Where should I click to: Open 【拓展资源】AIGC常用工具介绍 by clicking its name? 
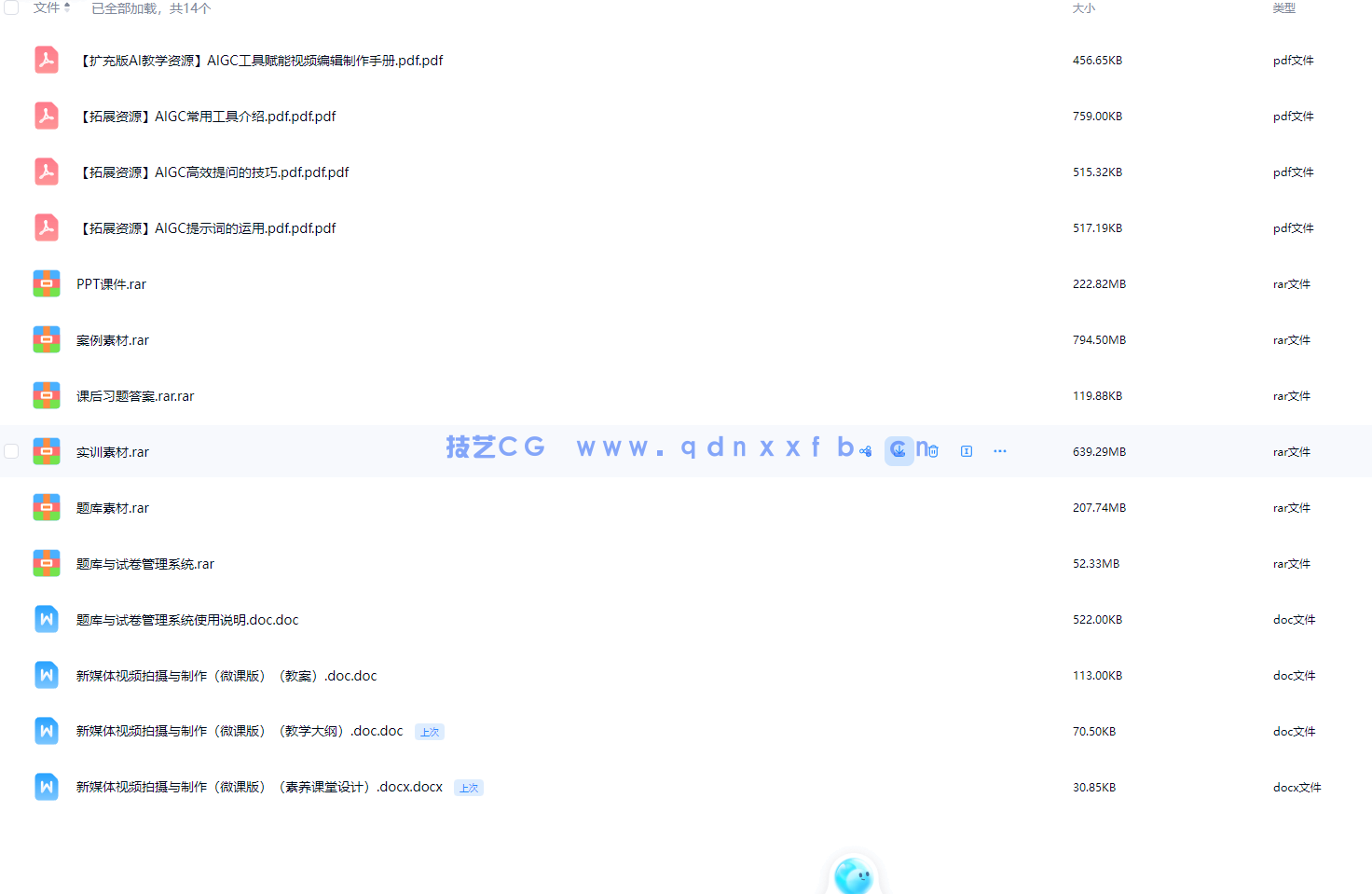click(206, 116)
